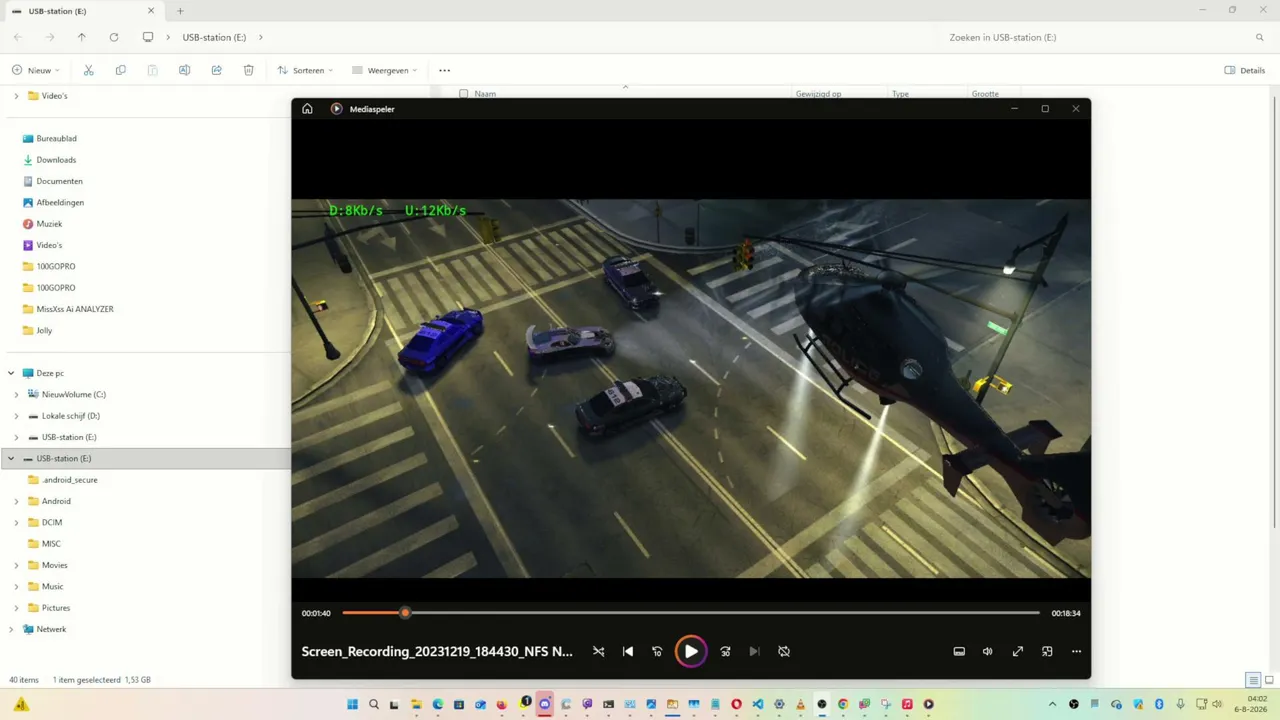Click the Nieuw button in Explorer
The width and height of the screenshot is (1280, 720).
pos(36,70)
